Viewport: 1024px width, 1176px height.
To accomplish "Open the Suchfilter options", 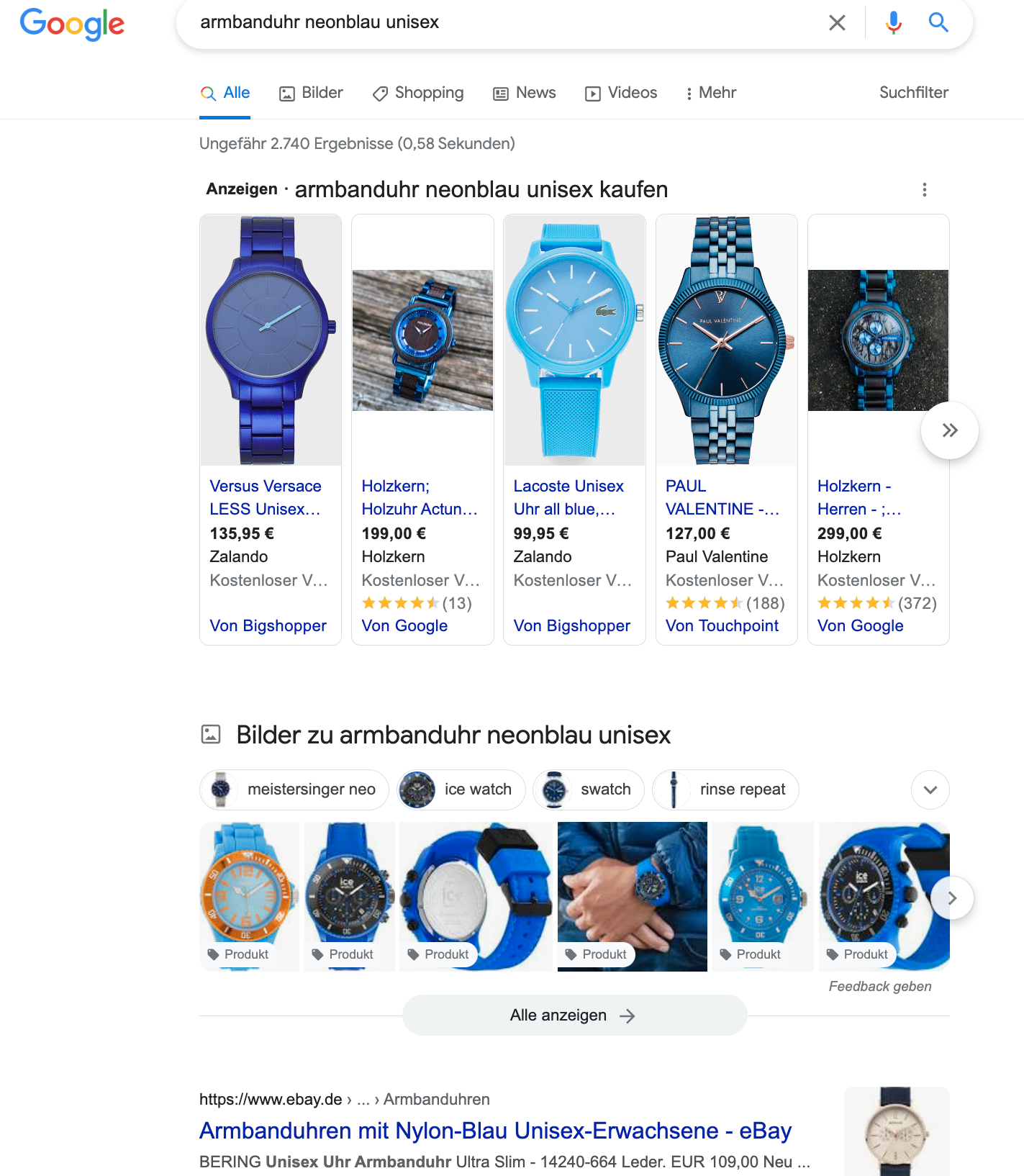I will click(914, 92).
